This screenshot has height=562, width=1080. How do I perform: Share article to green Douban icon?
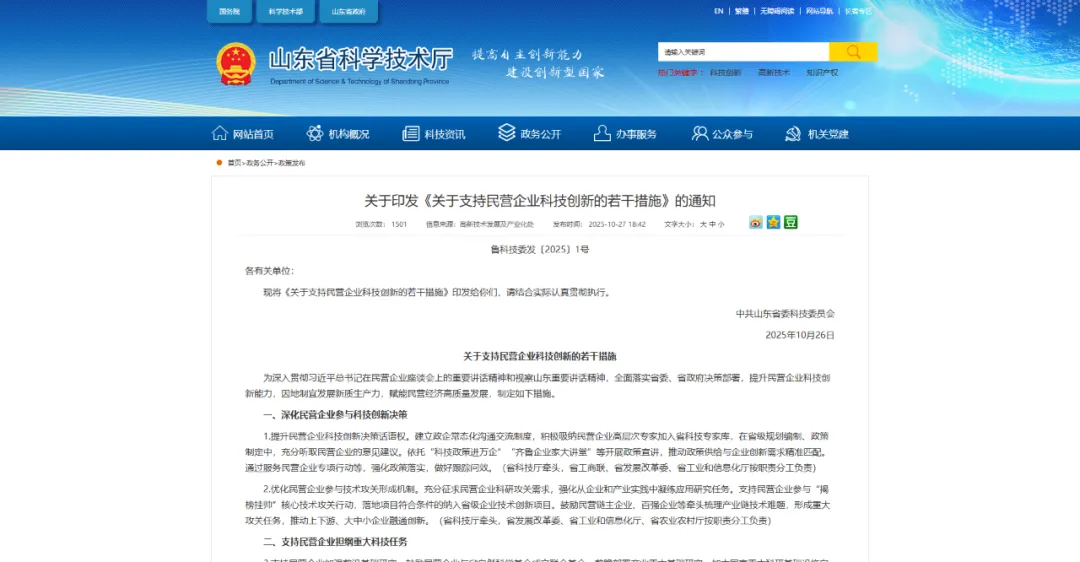pos(791,222)
